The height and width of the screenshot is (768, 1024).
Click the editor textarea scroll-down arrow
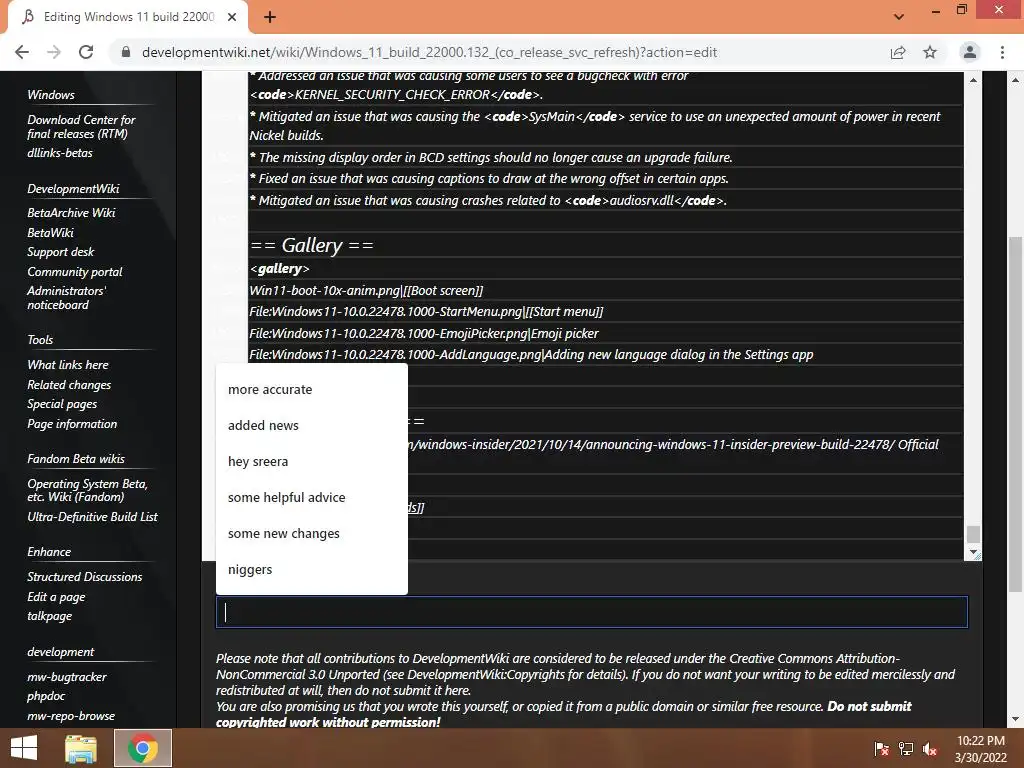click(973, 552)
